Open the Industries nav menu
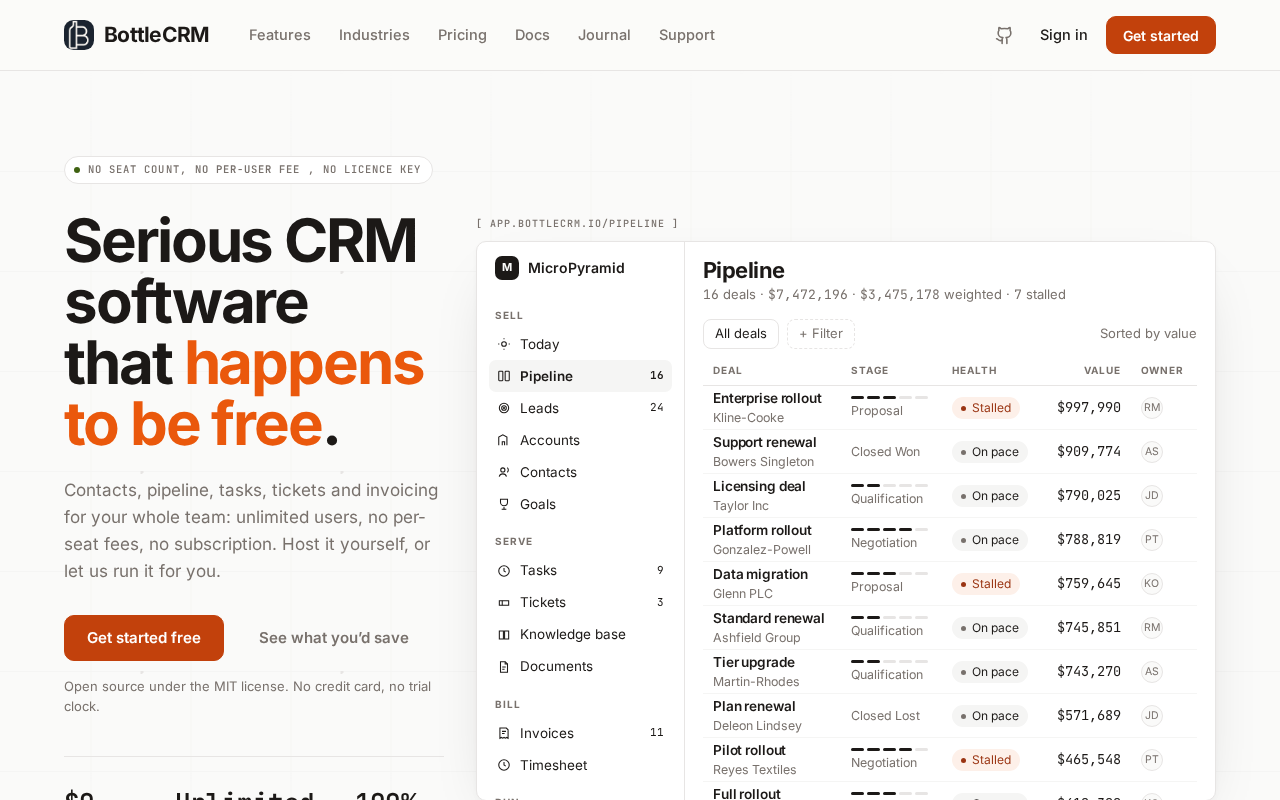The image size is (1280, 800). [x=374, y=35]
